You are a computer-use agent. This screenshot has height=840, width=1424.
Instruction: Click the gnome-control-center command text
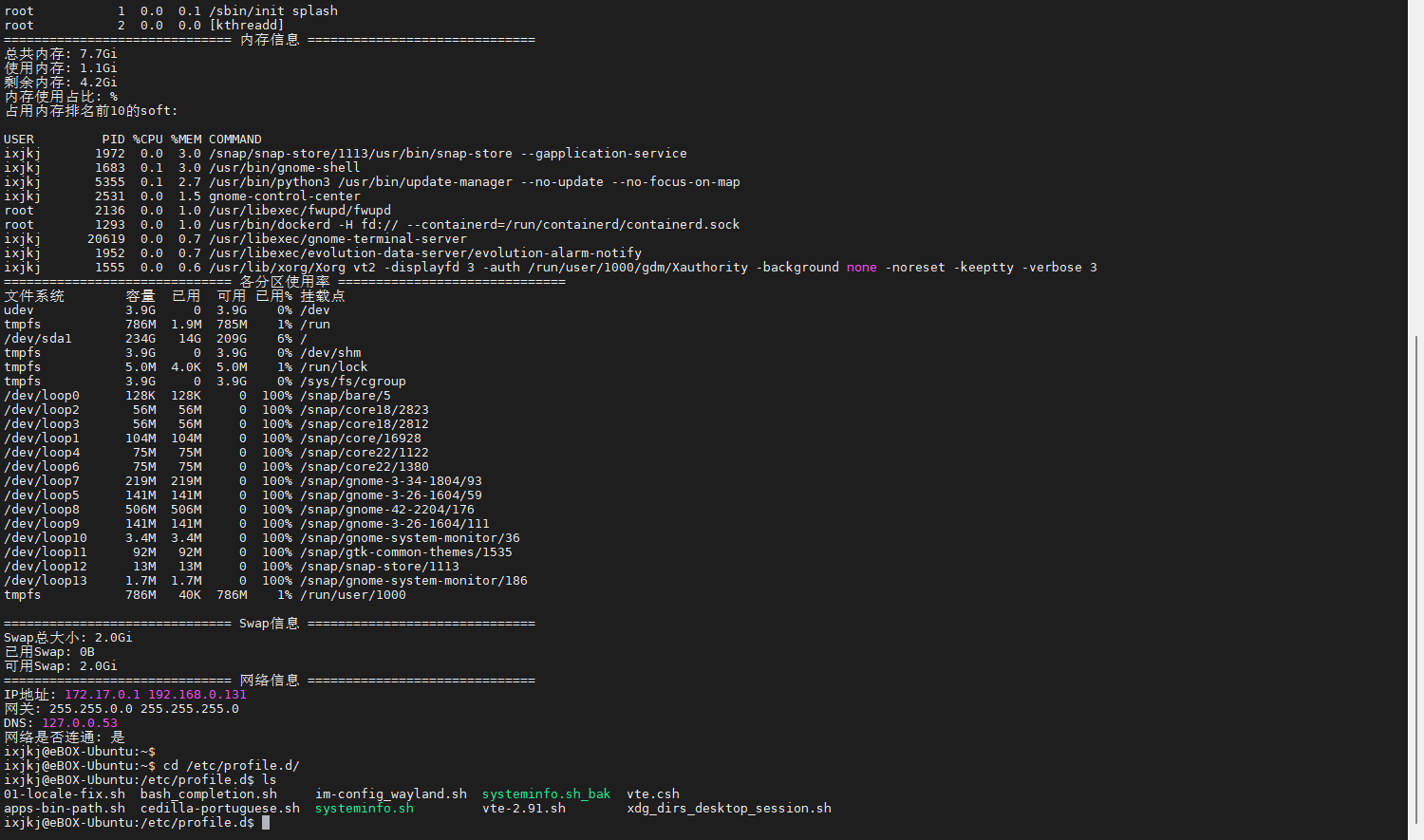click(x=284, y=196)
